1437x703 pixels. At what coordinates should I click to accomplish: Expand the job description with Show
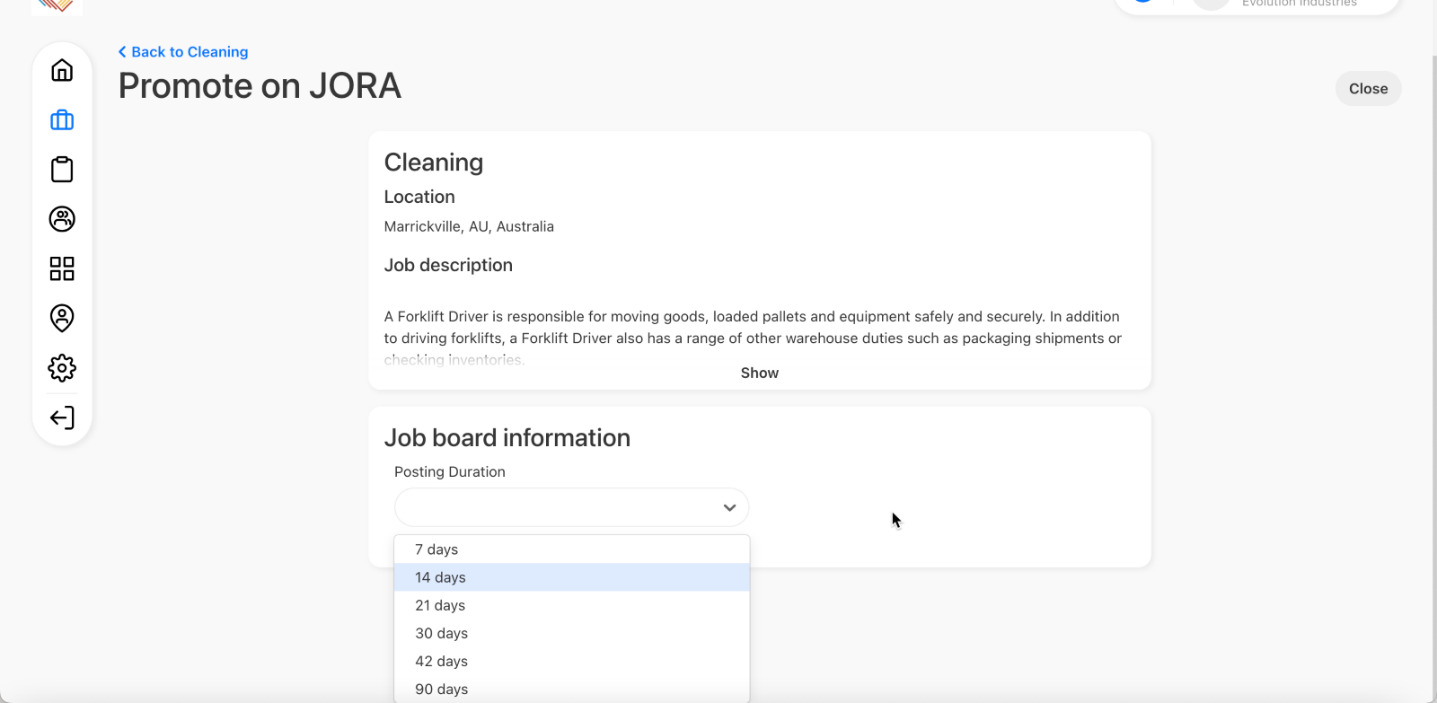tap(759, 372)
